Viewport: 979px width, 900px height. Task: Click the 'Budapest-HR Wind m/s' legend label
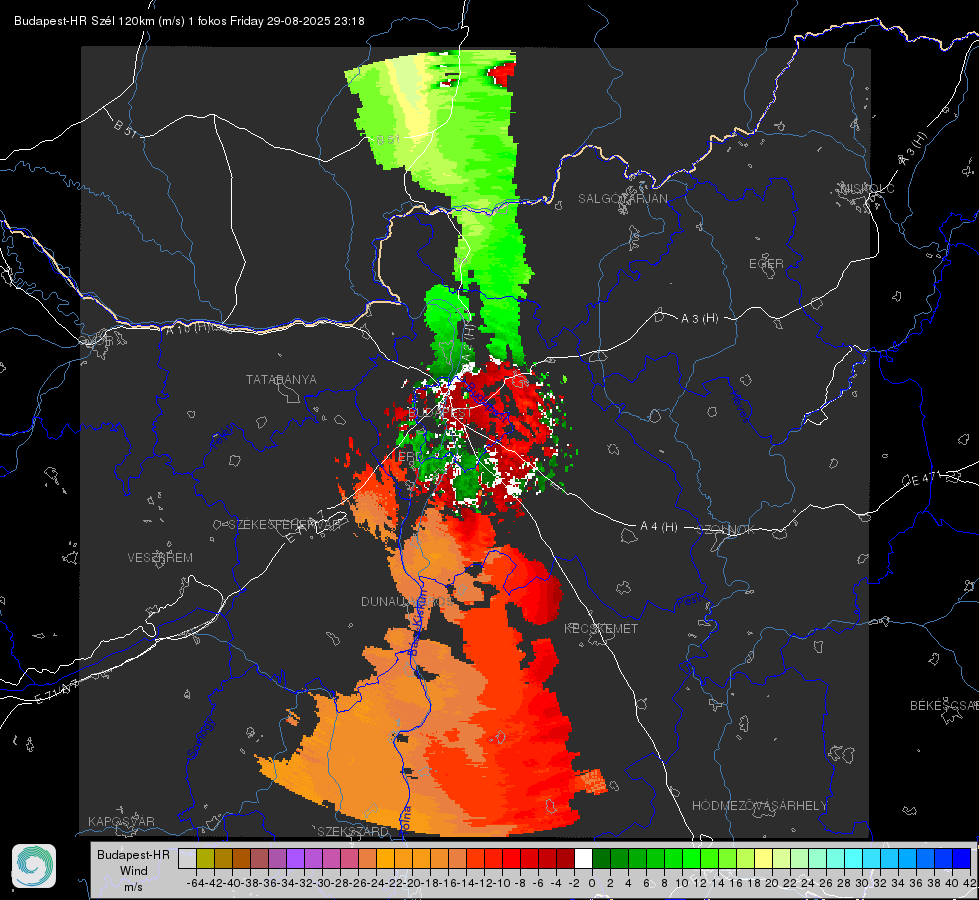tap(133, 870)
